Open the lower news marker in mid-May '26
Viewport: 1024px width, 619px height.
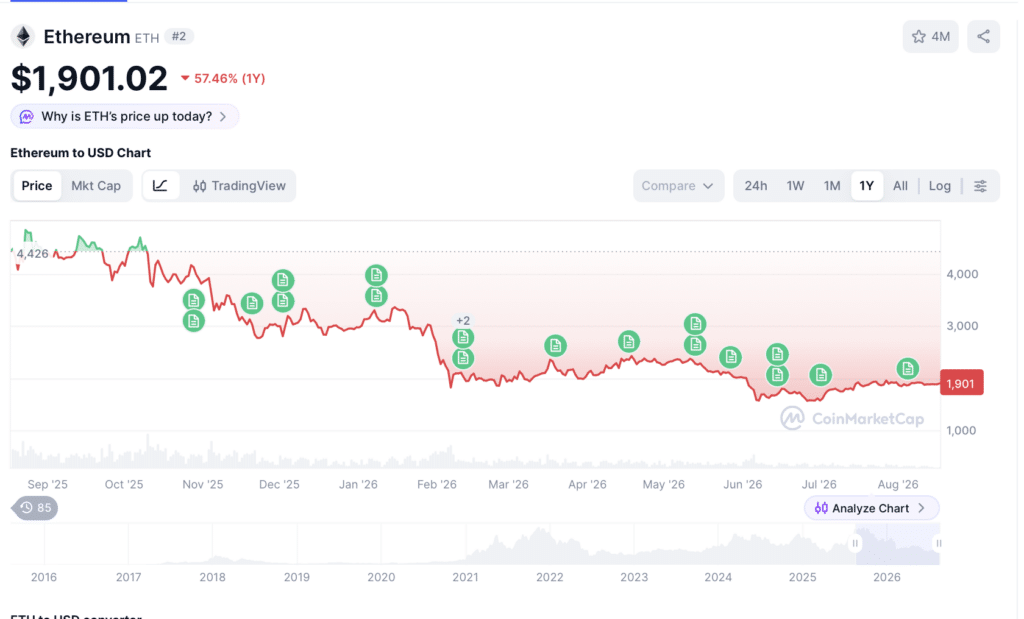pos(695,345)
